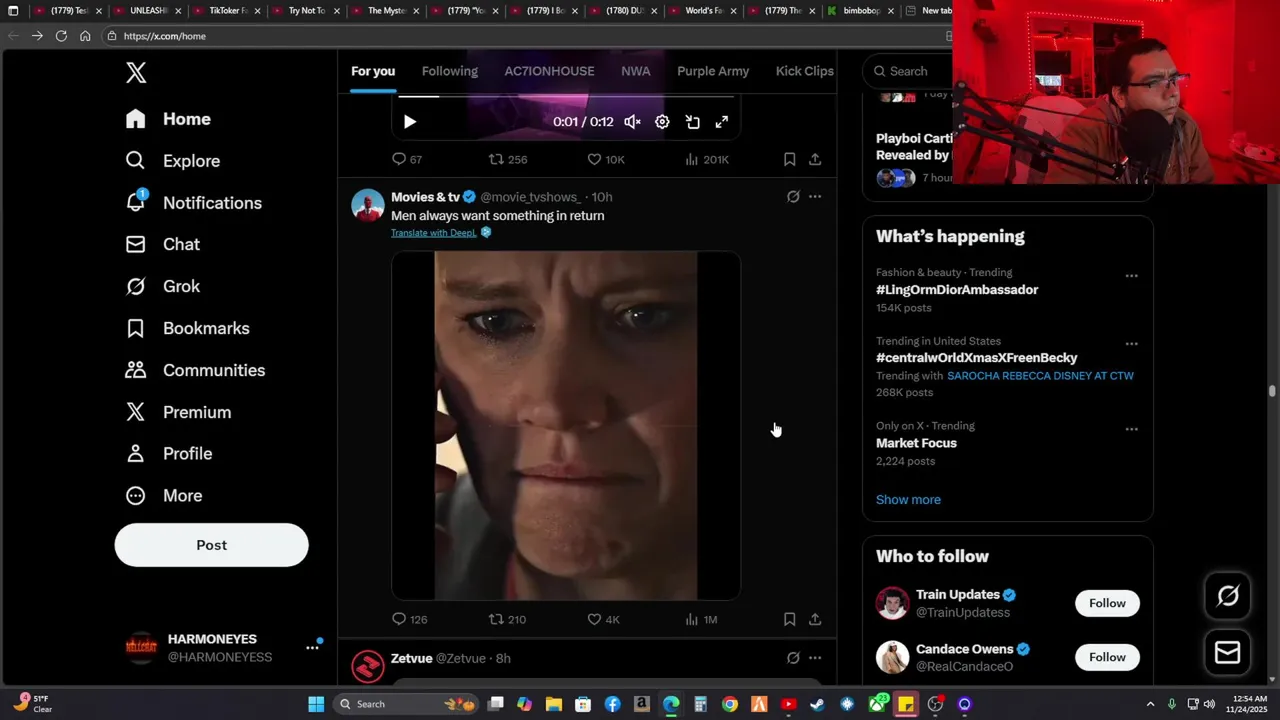The width and height of the screenshot is (1280, 720).
Task: Open the floating Grok button
Action: (x=1227, y=597)
